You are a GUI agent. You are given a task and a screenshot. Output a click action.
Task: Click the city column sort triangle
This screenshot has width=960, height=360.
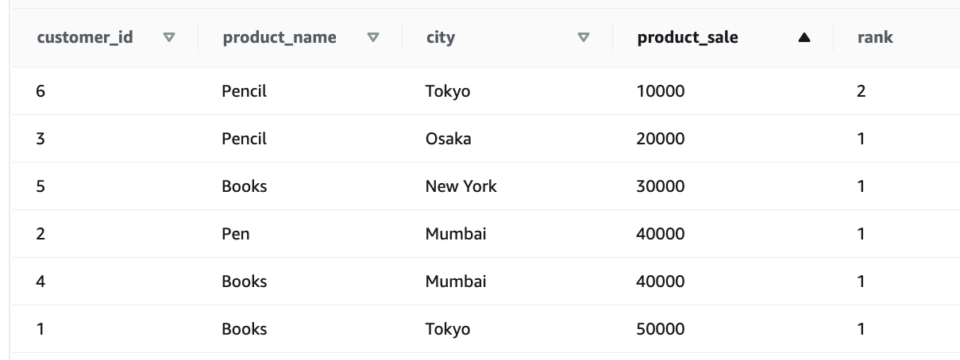point(583,37)
